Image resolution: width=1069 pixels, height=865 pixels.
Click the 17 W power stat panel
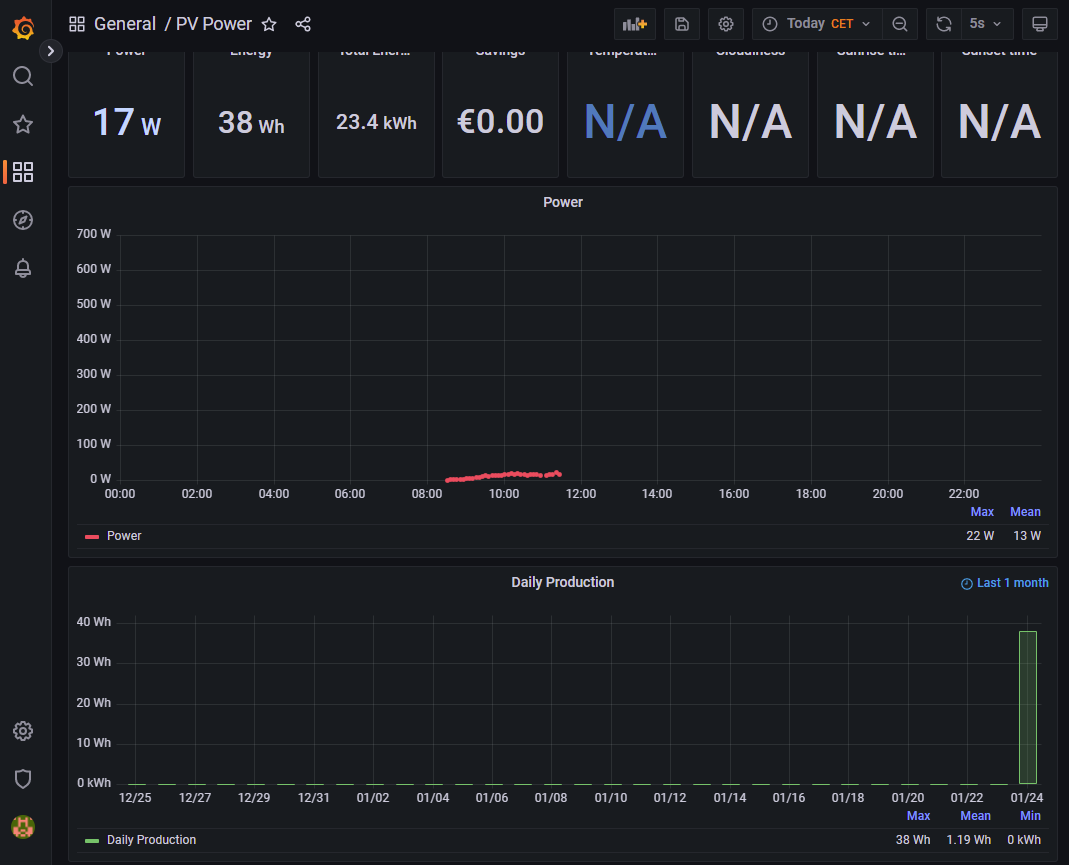point(126,115)
